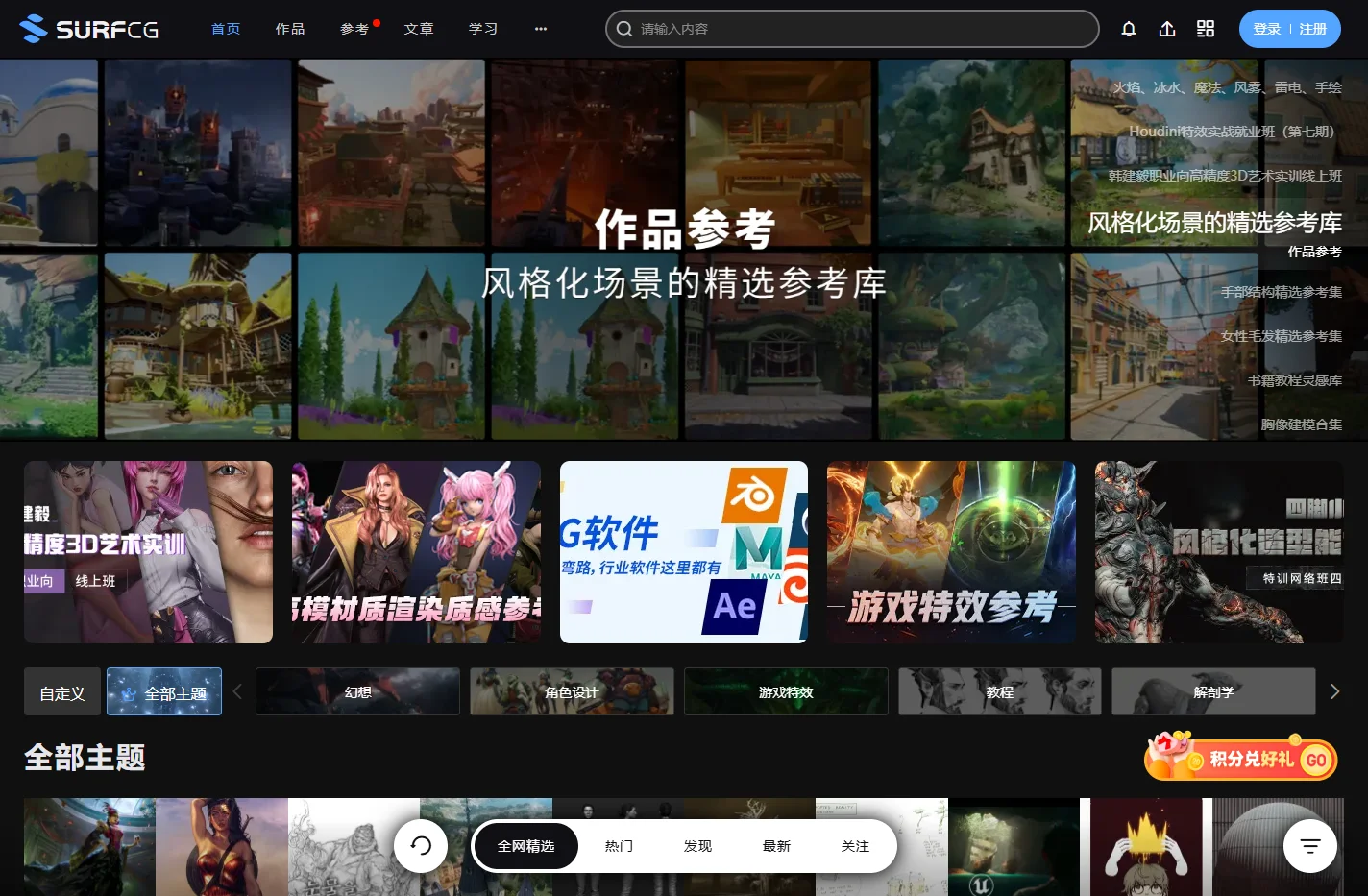Click the 登录 login button

(x=1267, y=29)
